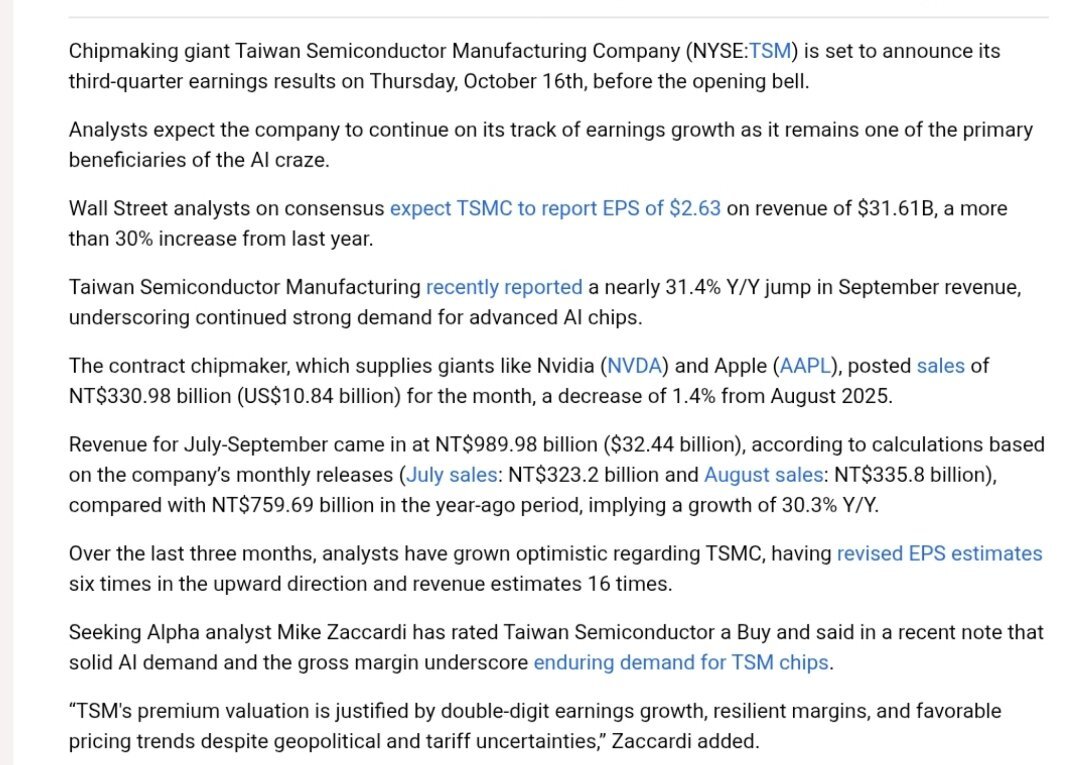Open the 'August sales' link
The width and height of the screenshot is (1080, 765).
point(763,475)
